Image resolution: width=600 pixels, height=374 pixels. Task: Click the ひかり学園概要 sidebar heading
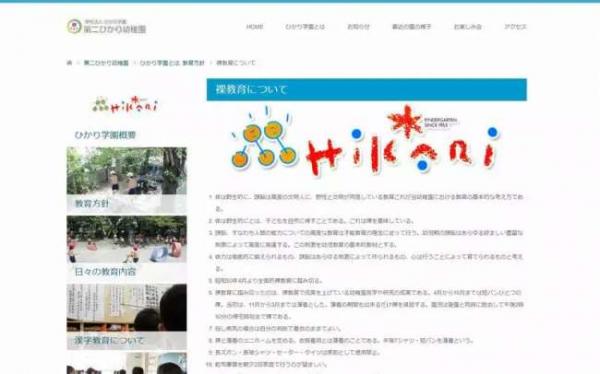pyautogui.click(x=105, y=135)
